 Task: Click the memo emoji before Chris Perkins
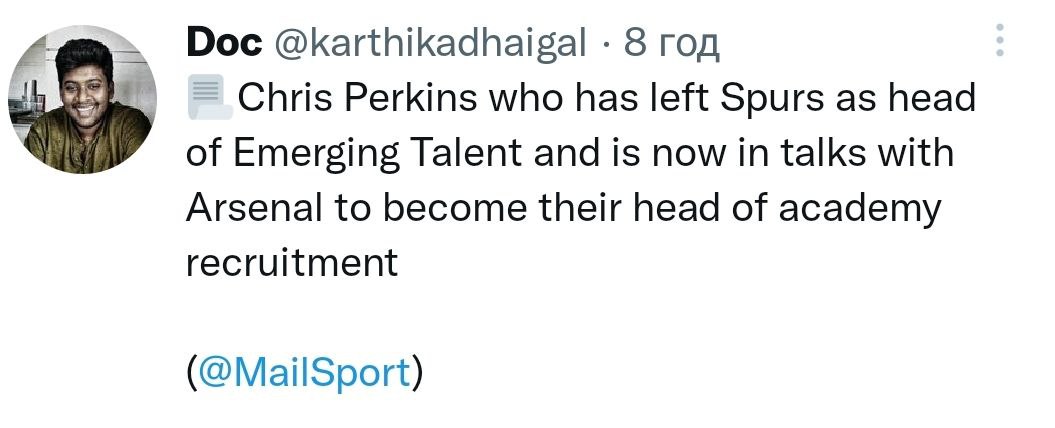coord(208,100)
